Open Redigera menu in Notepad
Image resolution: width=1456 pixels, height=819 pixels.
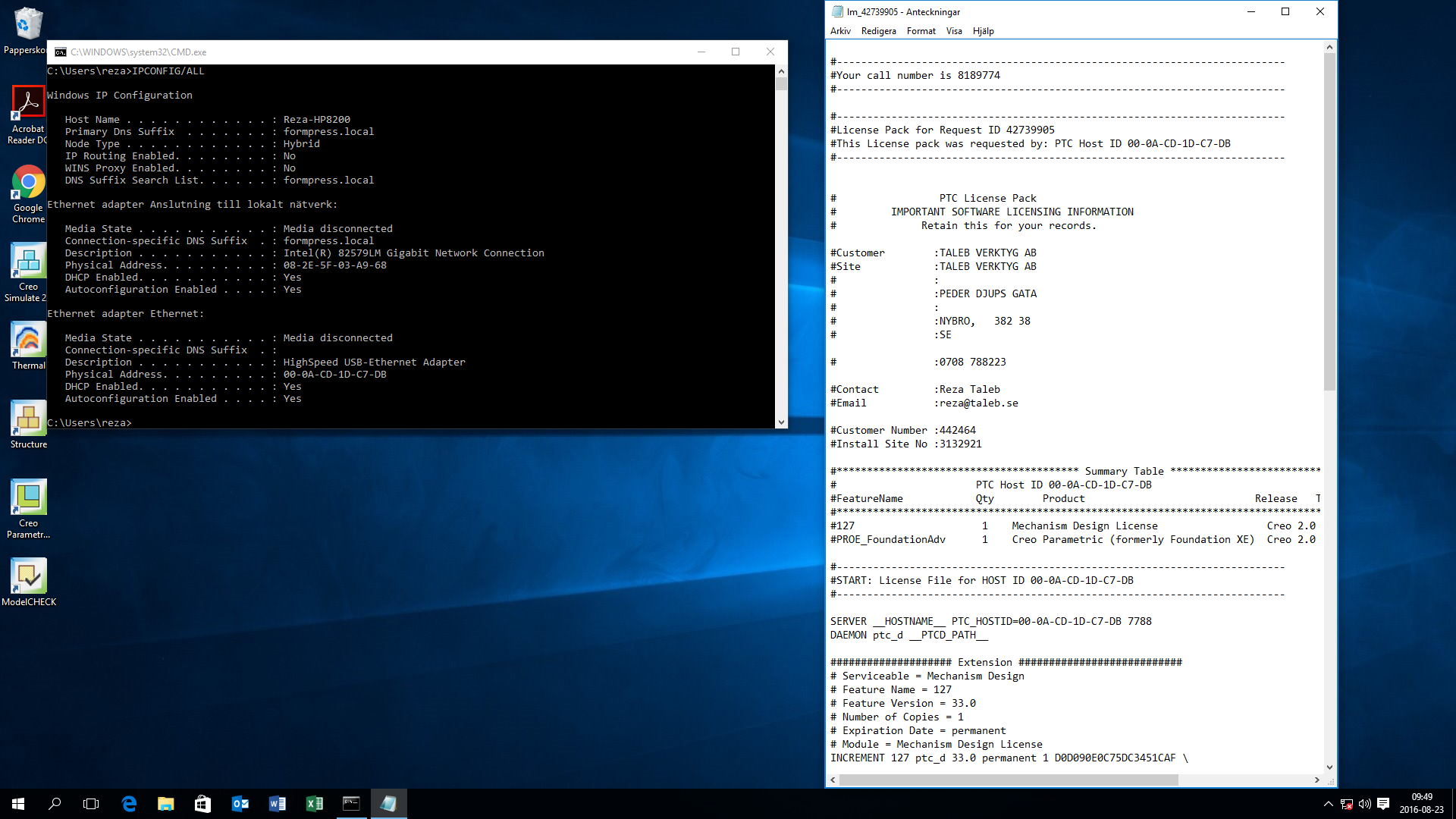[878, 31]
